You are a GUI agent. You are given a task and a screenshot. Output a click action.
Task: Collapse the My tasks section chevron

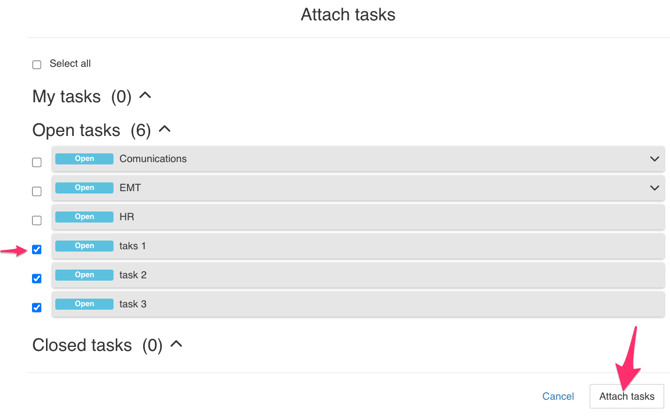click(146, 96)
